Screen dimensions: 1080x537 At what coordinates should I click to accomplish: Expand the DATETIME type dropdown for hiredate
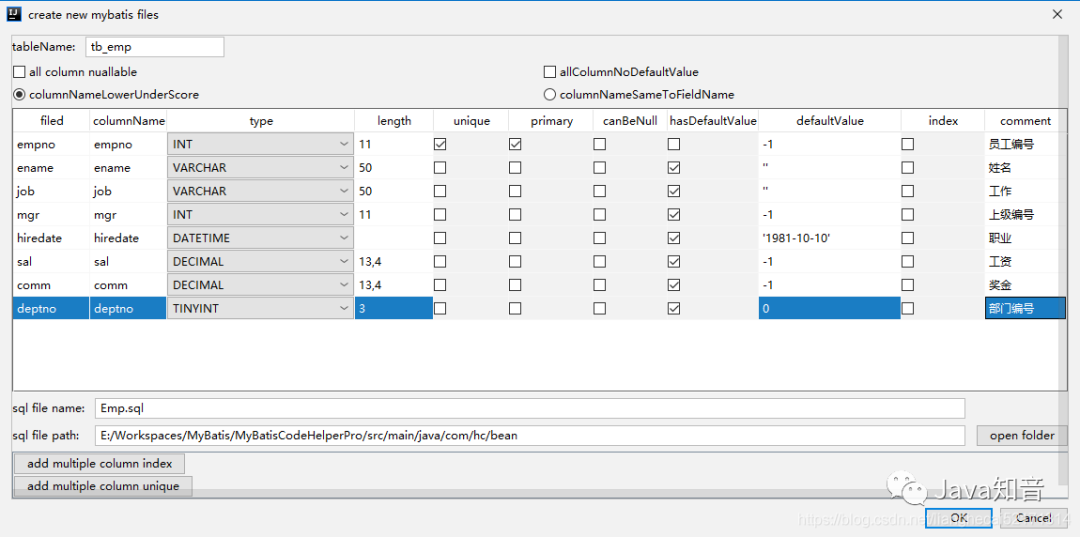click(260, 238)
